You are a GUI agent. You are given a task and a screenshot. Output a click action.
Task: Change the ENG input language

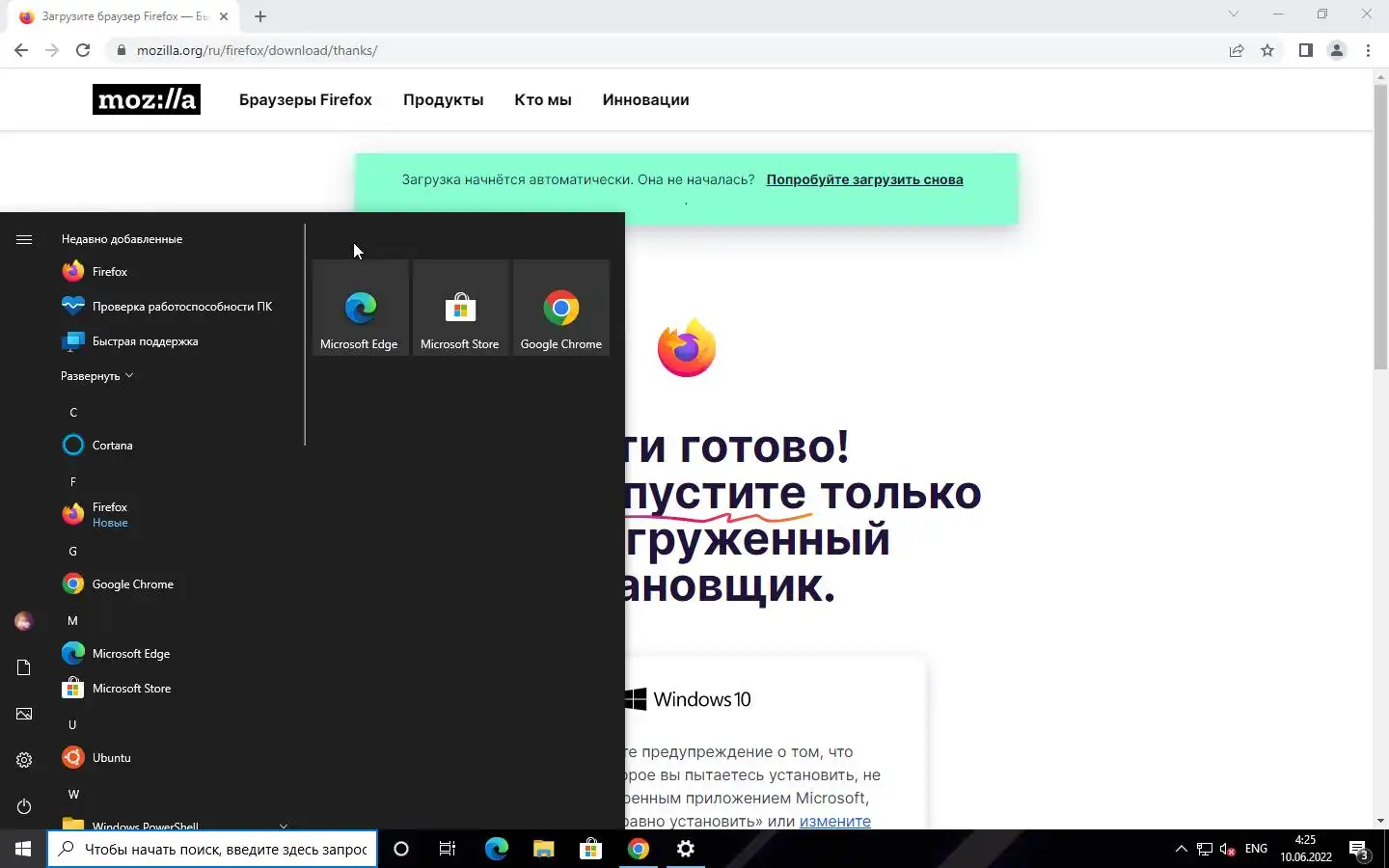[x=1256, y=849]
